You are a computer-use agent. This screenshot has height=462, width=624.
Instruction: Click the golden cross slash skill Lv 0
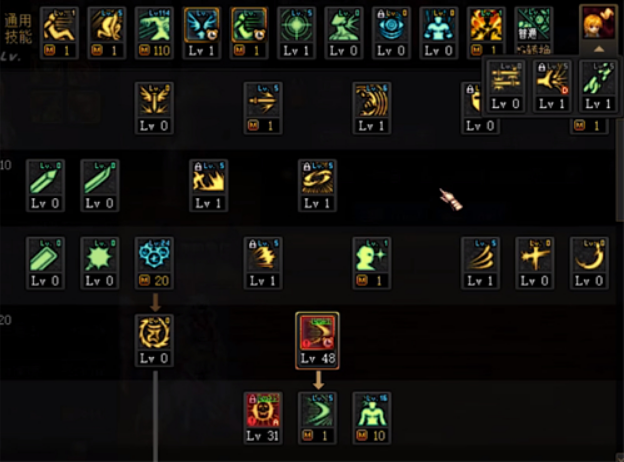click(x=534, y=263)
